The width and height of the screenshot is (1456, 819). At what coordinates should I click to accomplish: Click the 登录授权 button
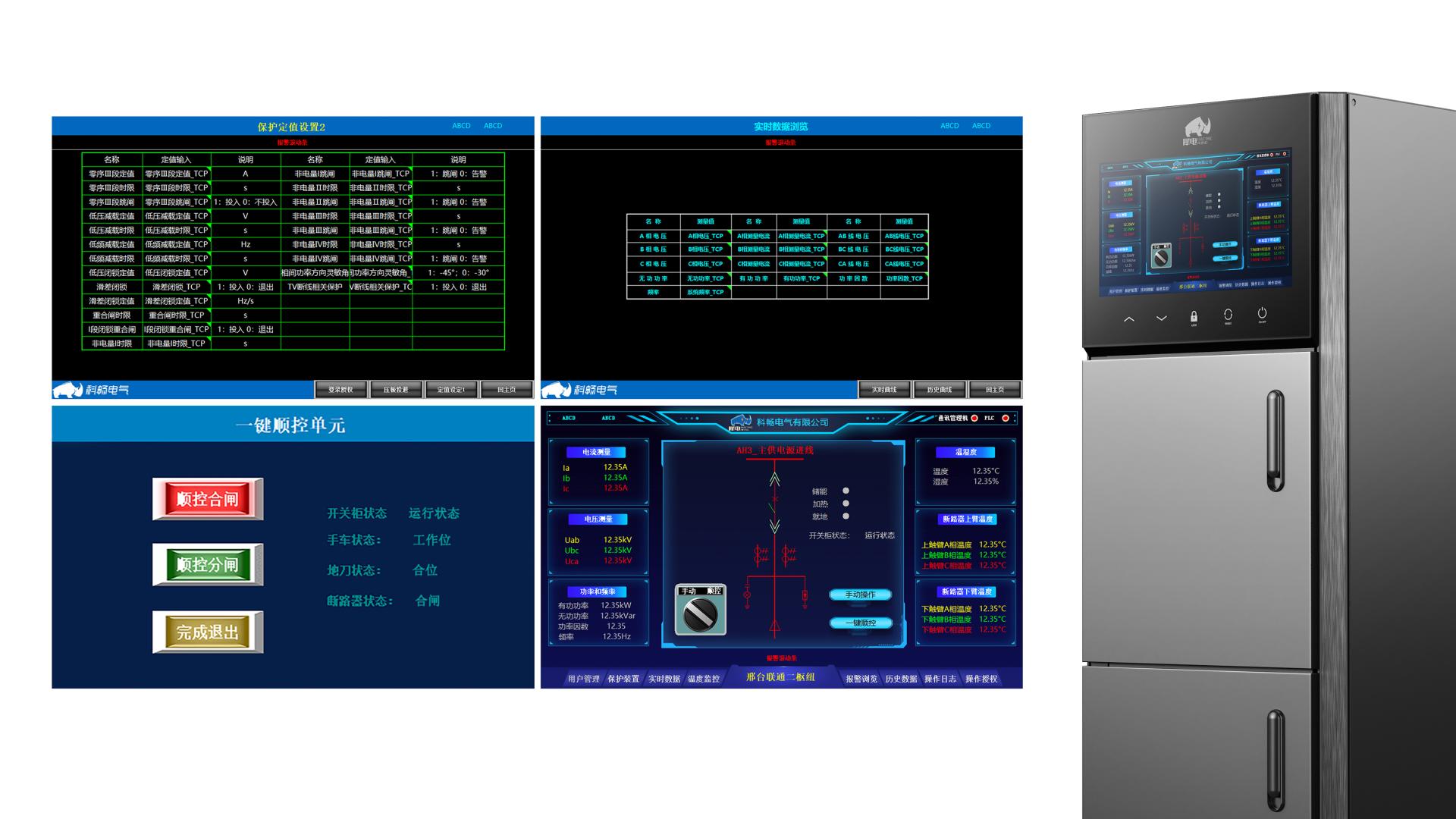click(x=340, y=390)
